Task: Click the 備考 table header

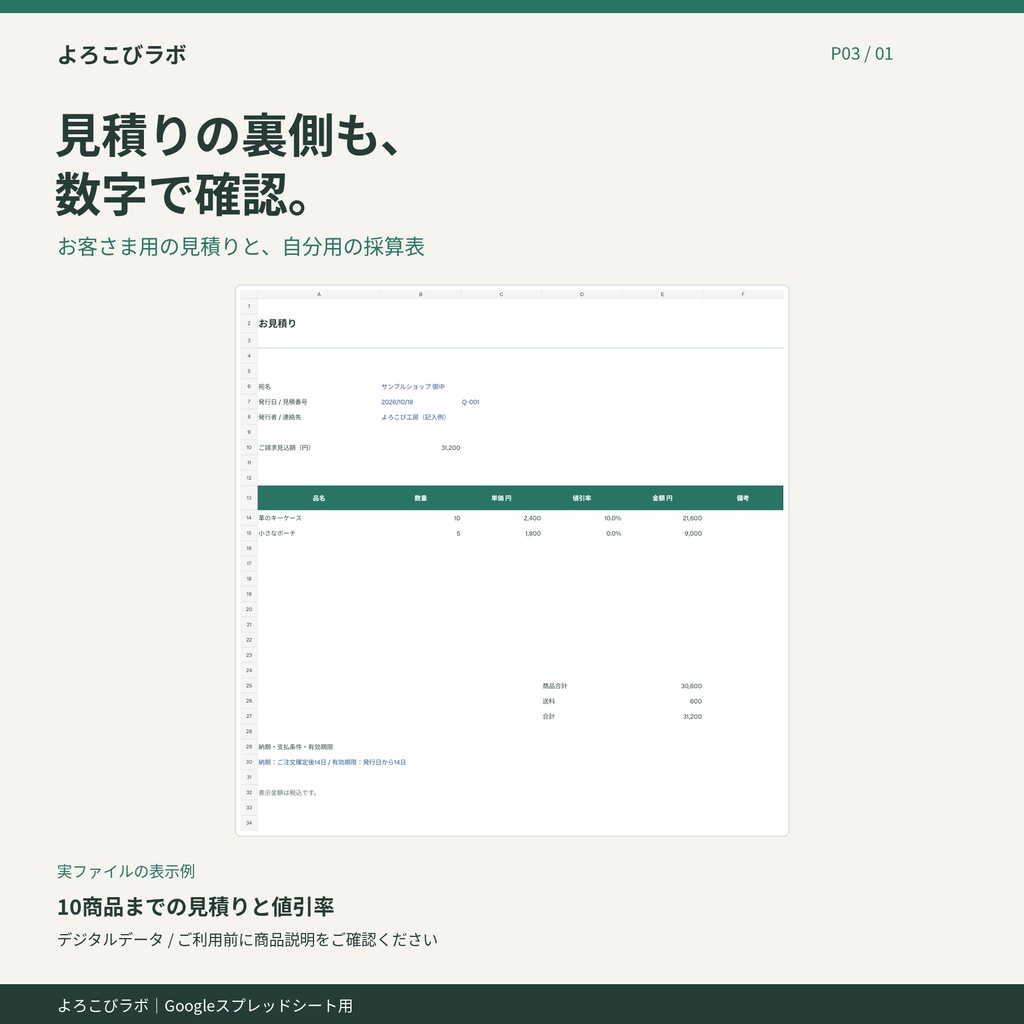Action: point(743,498)
